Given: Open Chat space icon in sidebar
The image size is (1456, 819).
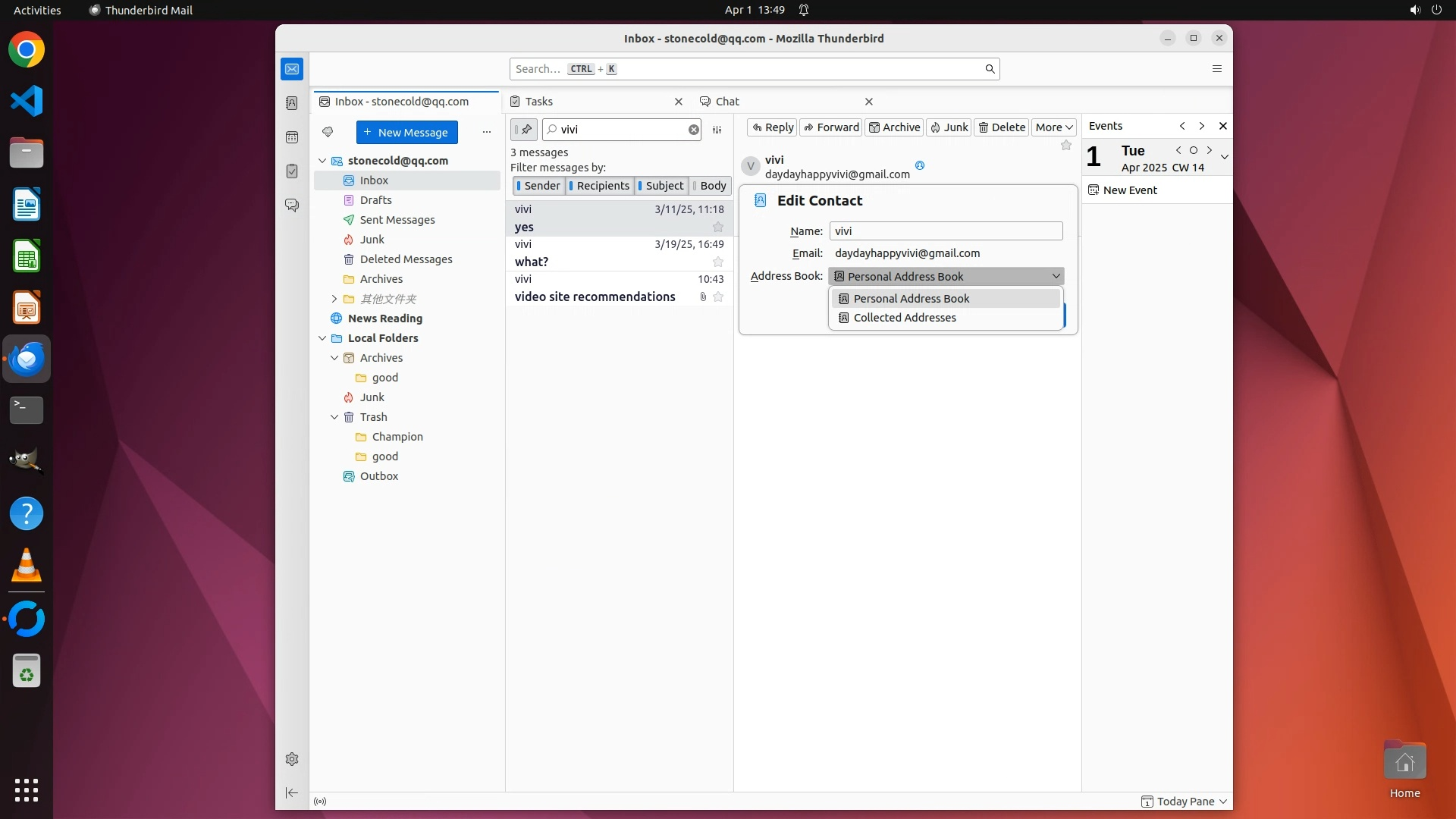Looking at the screenshot, I should click(292, 206).
